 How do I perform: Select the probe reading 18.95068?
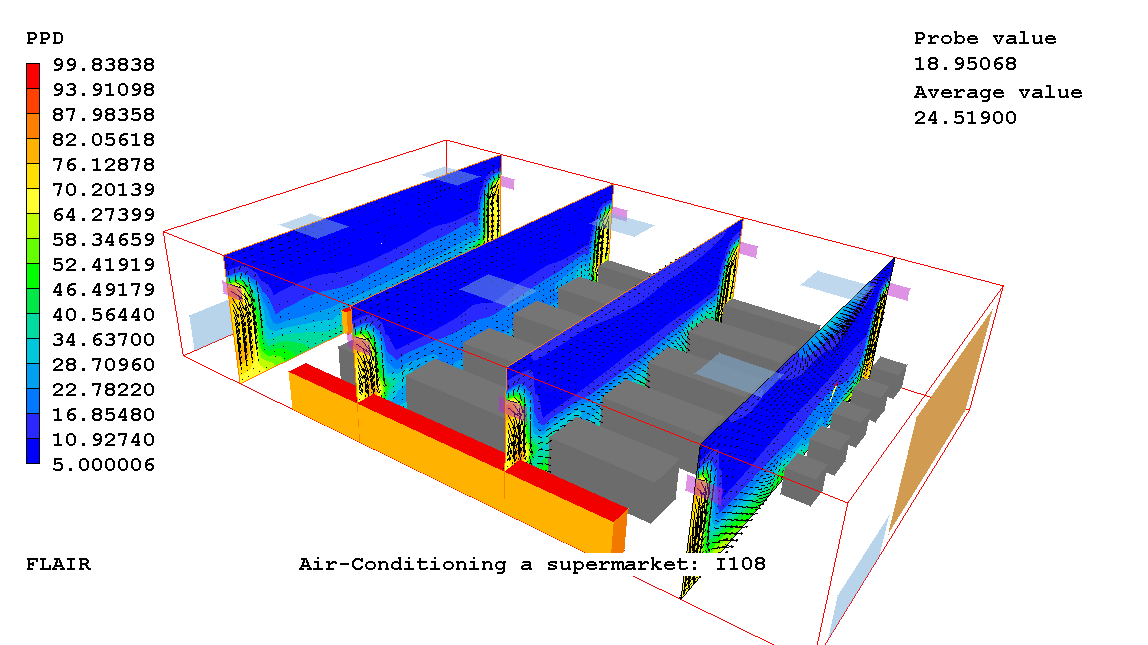pyautogui.click(x=964, y=64)
